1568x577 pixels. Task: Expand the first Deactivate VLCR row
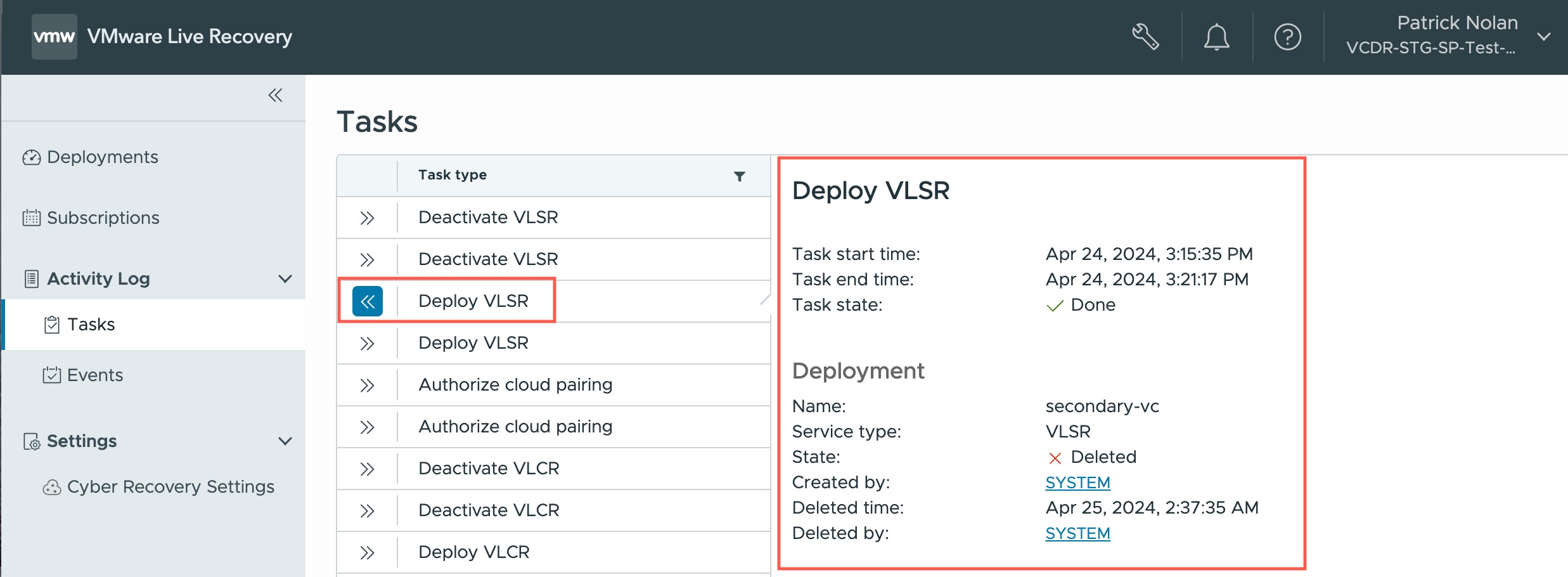367,469
